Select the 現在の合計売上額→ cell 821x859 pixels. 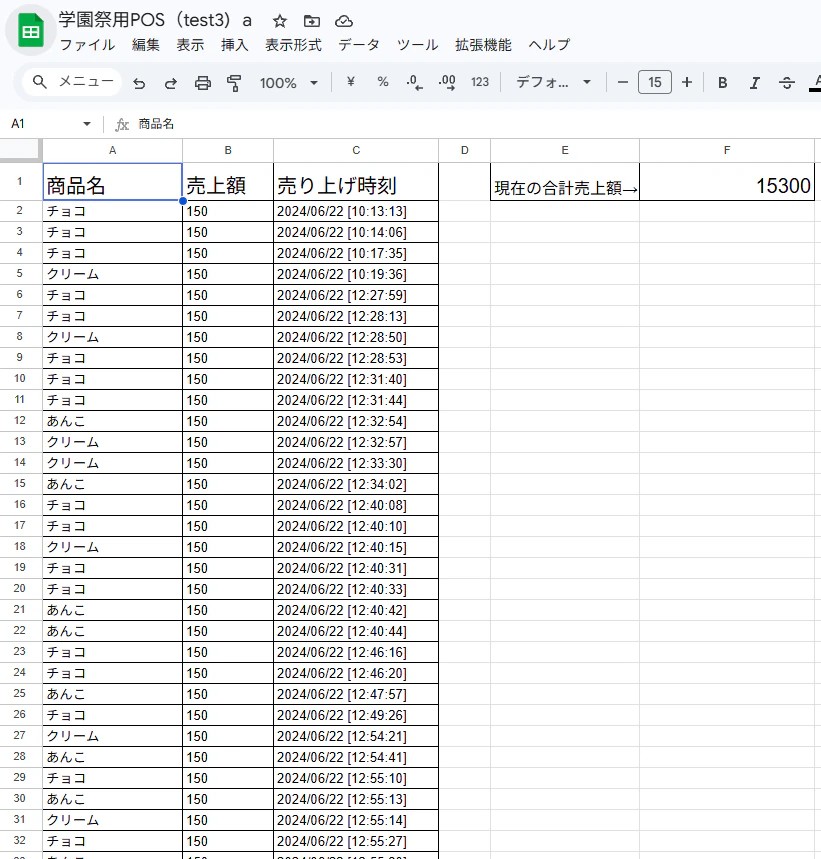point(565,182)
